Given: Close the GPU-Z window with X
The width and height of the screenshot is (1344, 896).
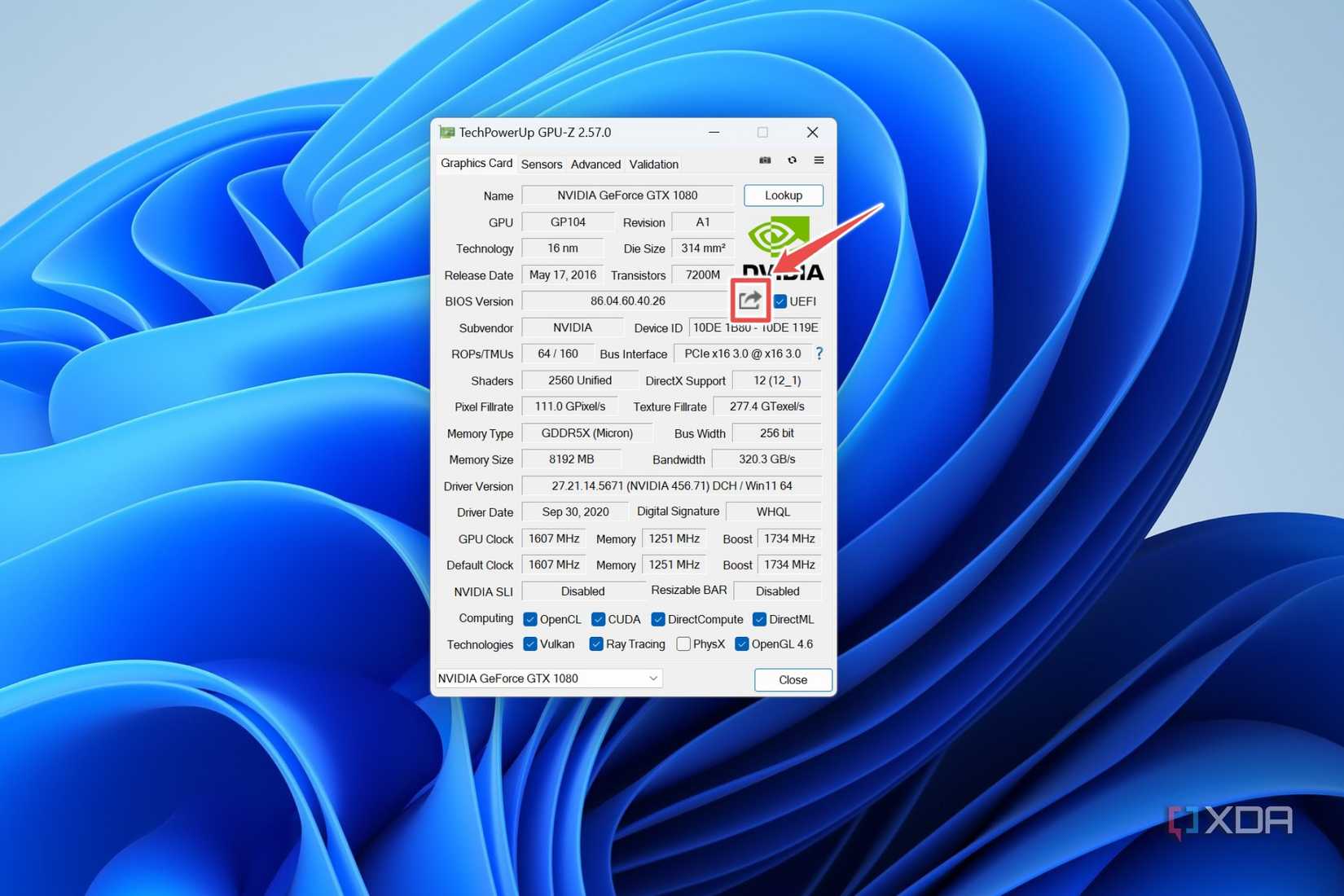Looking at the screenshot, I should (x=812, y=132).
